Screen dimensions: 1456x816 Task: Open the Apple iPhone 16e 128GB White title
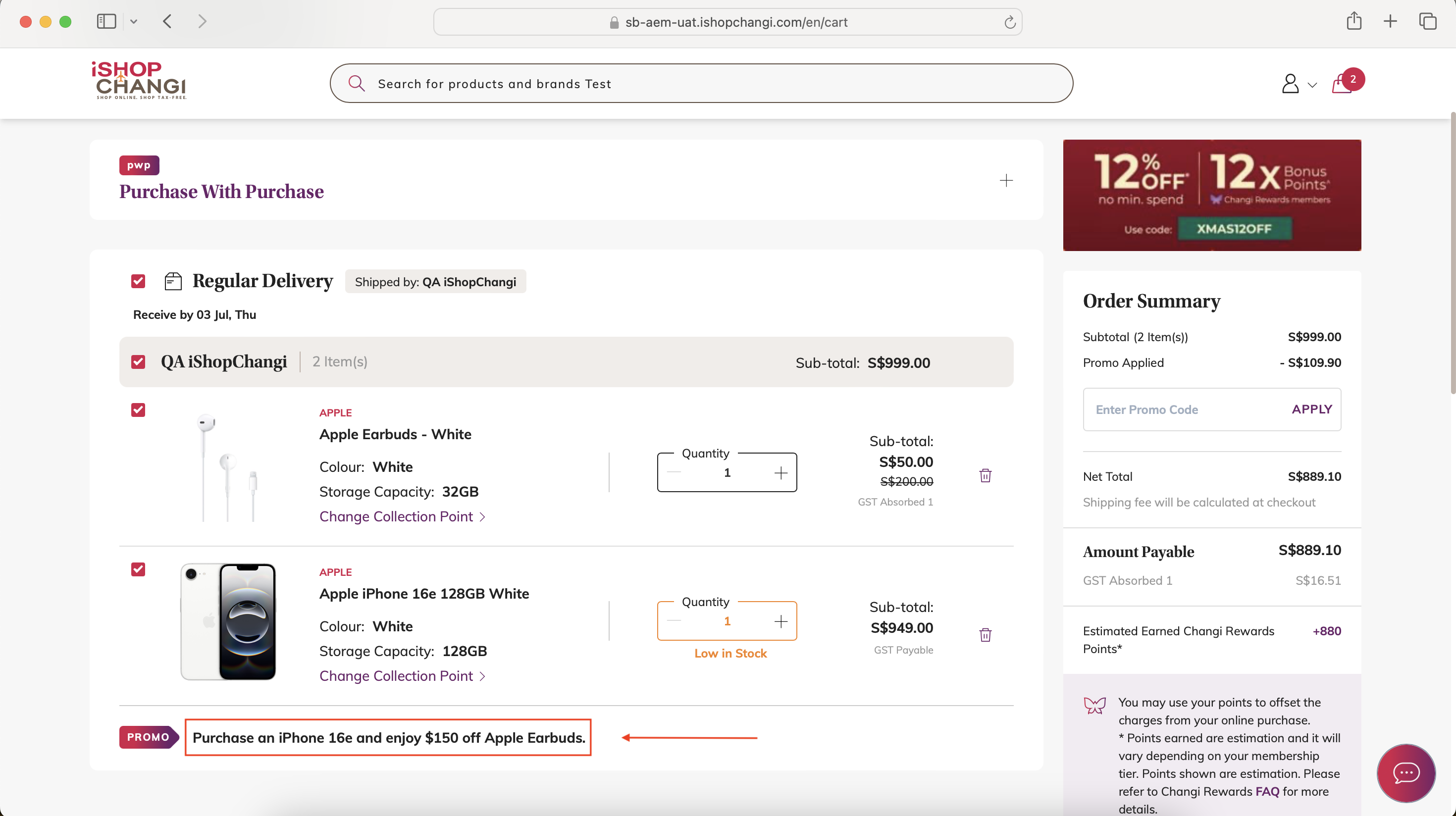click(424, 593)
